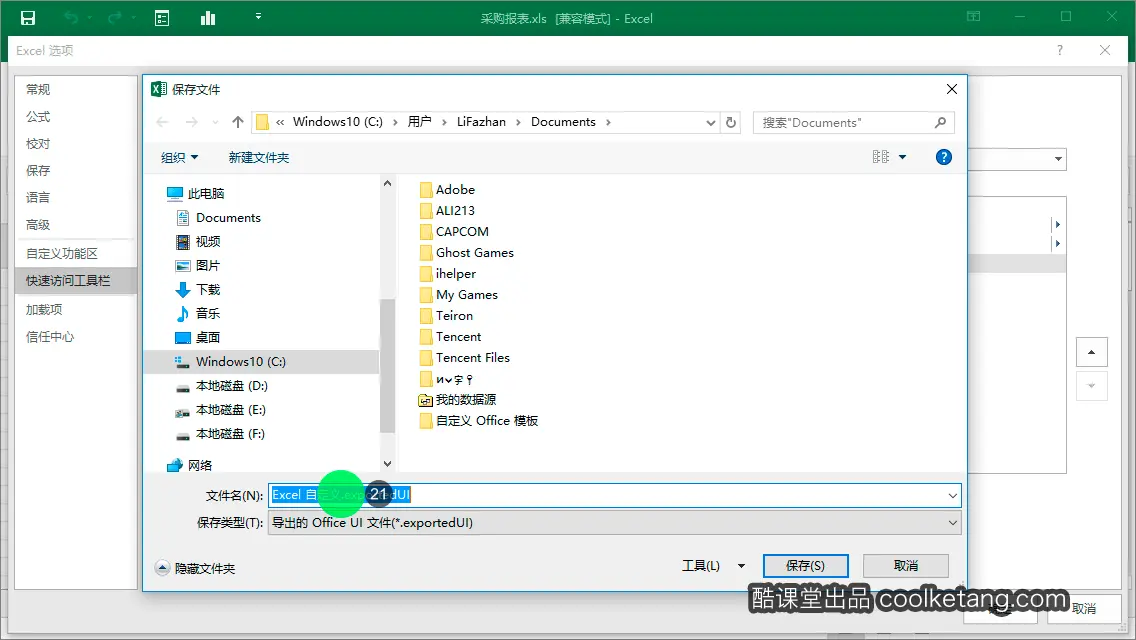Select the 自定义 Office 模板 folder
The image size is (1136, 640).
coord(478,420)
